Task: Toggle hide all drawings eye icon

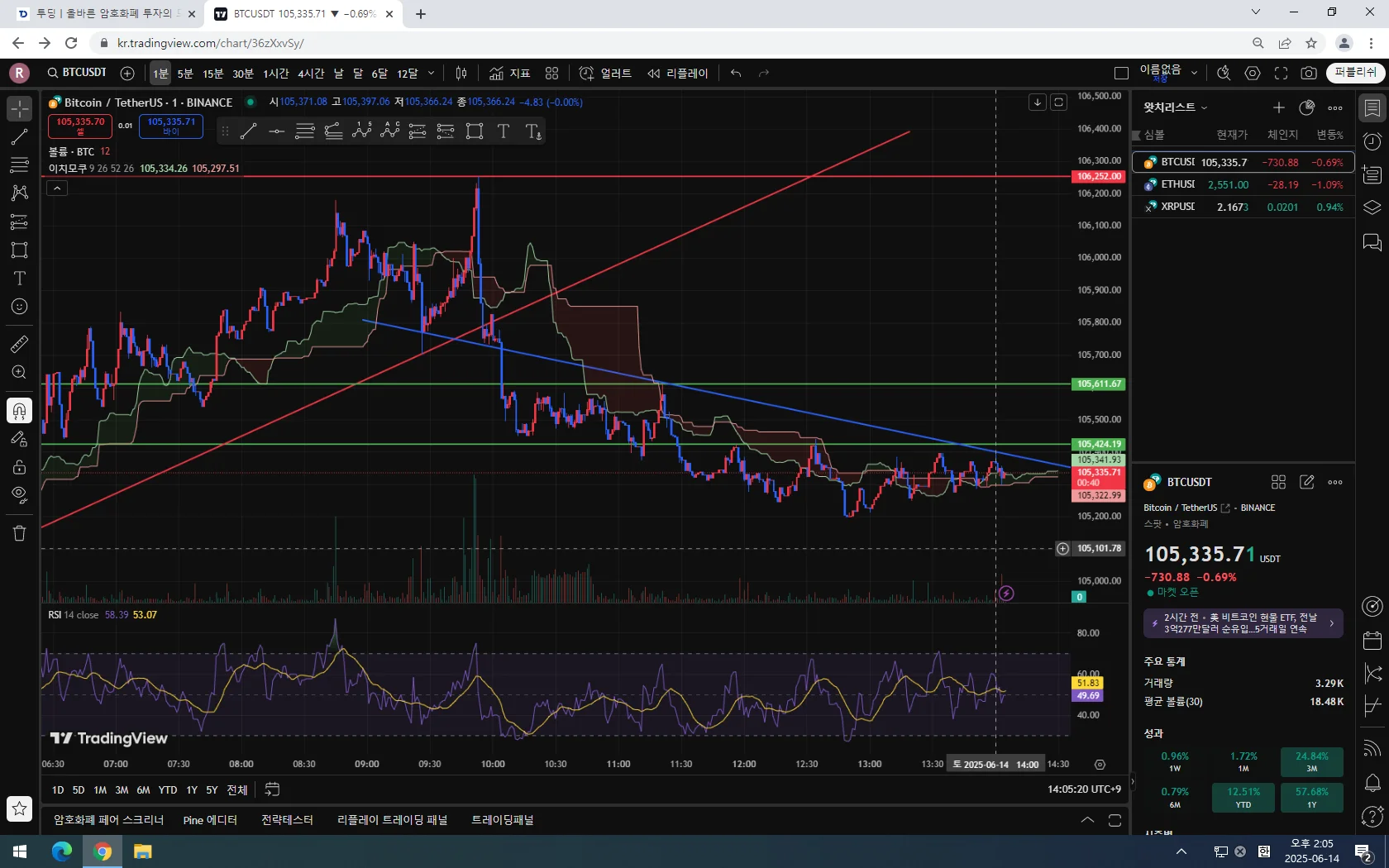Action: pos(19,495)
